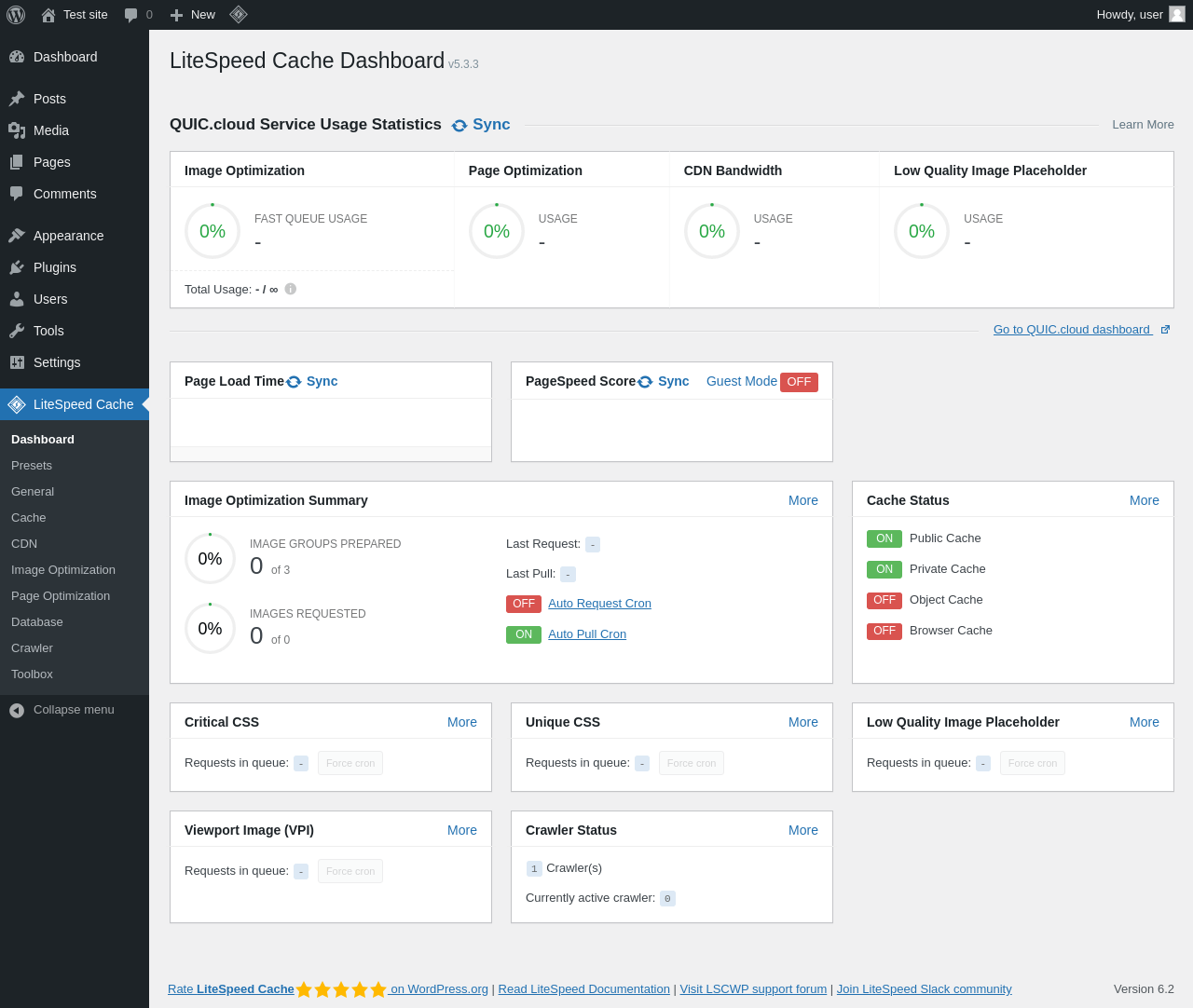Expand More in Cache Status panel
The image size is (1193, 1008).
tap(1144, 500)
